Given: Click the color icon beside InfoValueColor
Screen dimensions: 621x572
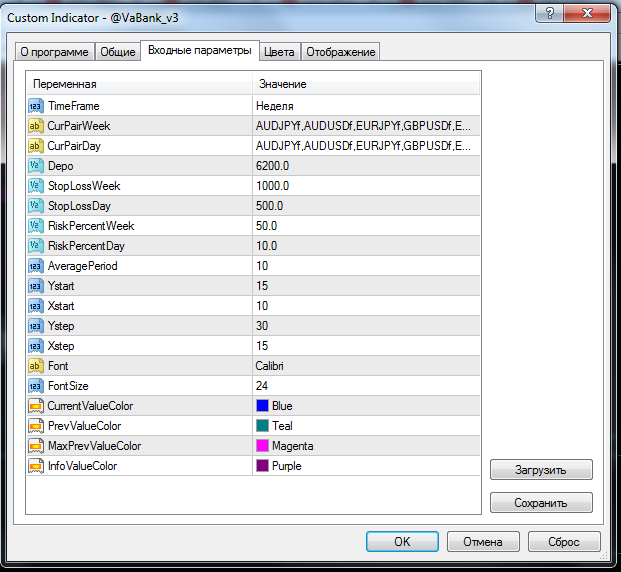Looking at the screenshot, I should coord(36,466).
